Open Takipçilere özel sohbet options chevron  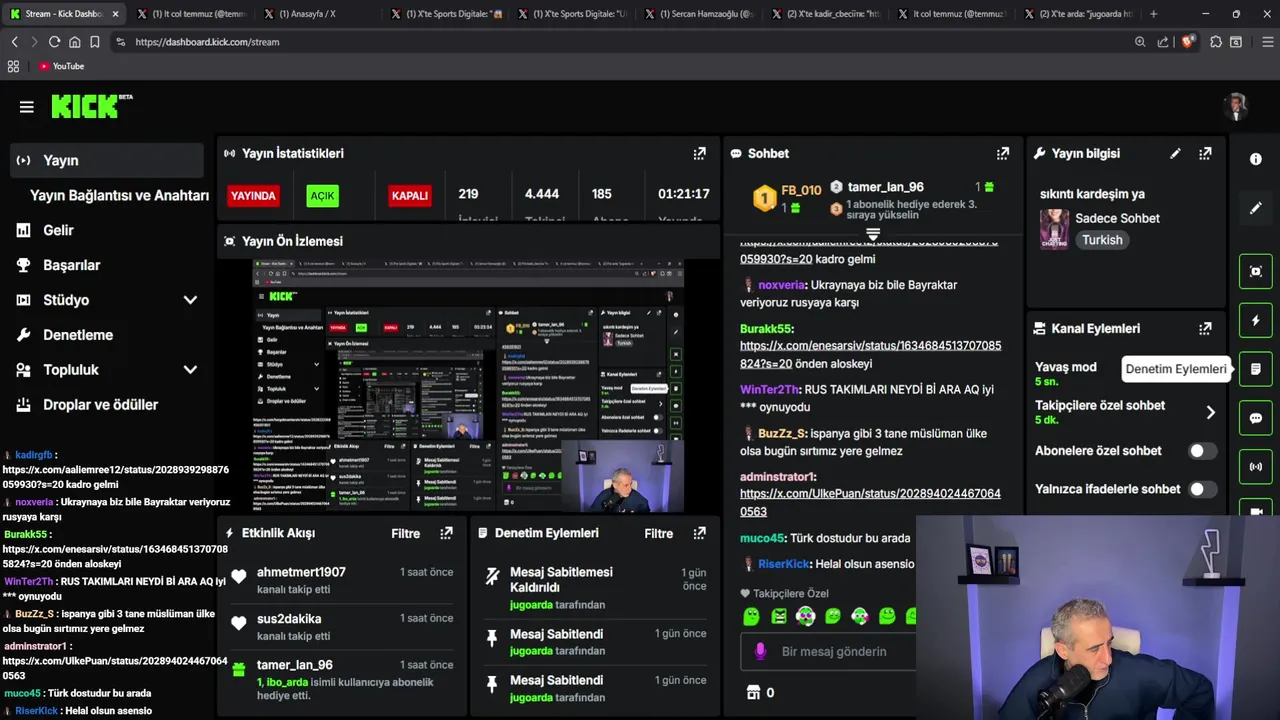(1210, 412)
